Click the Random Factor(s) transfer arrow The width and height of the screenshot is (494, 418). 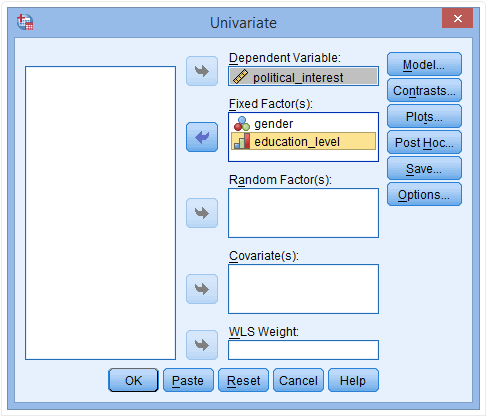click(202, 213)
